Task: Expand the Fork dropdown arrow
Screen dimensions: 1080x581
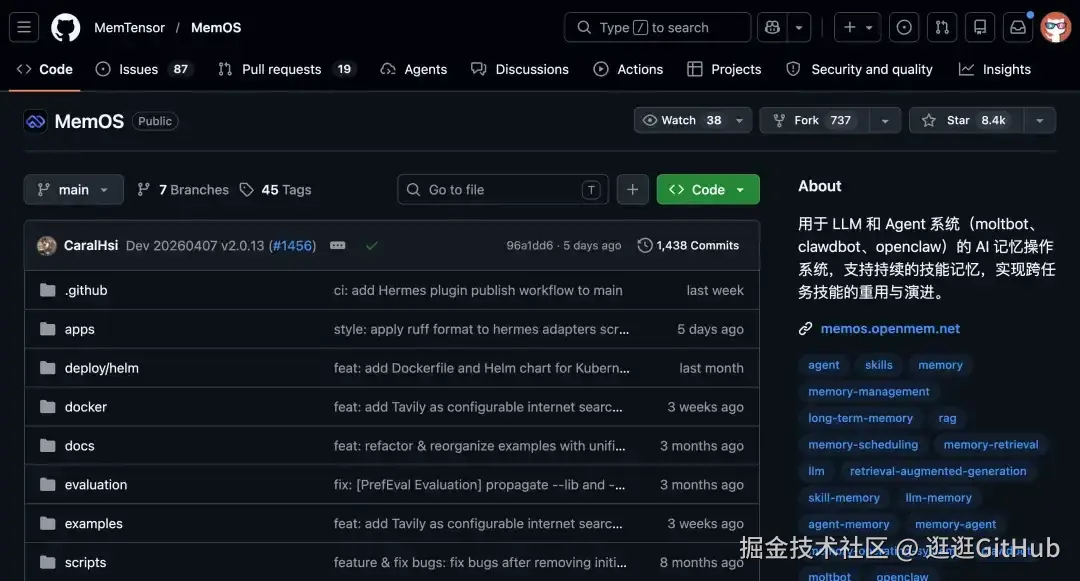Action: click(885, 120)
